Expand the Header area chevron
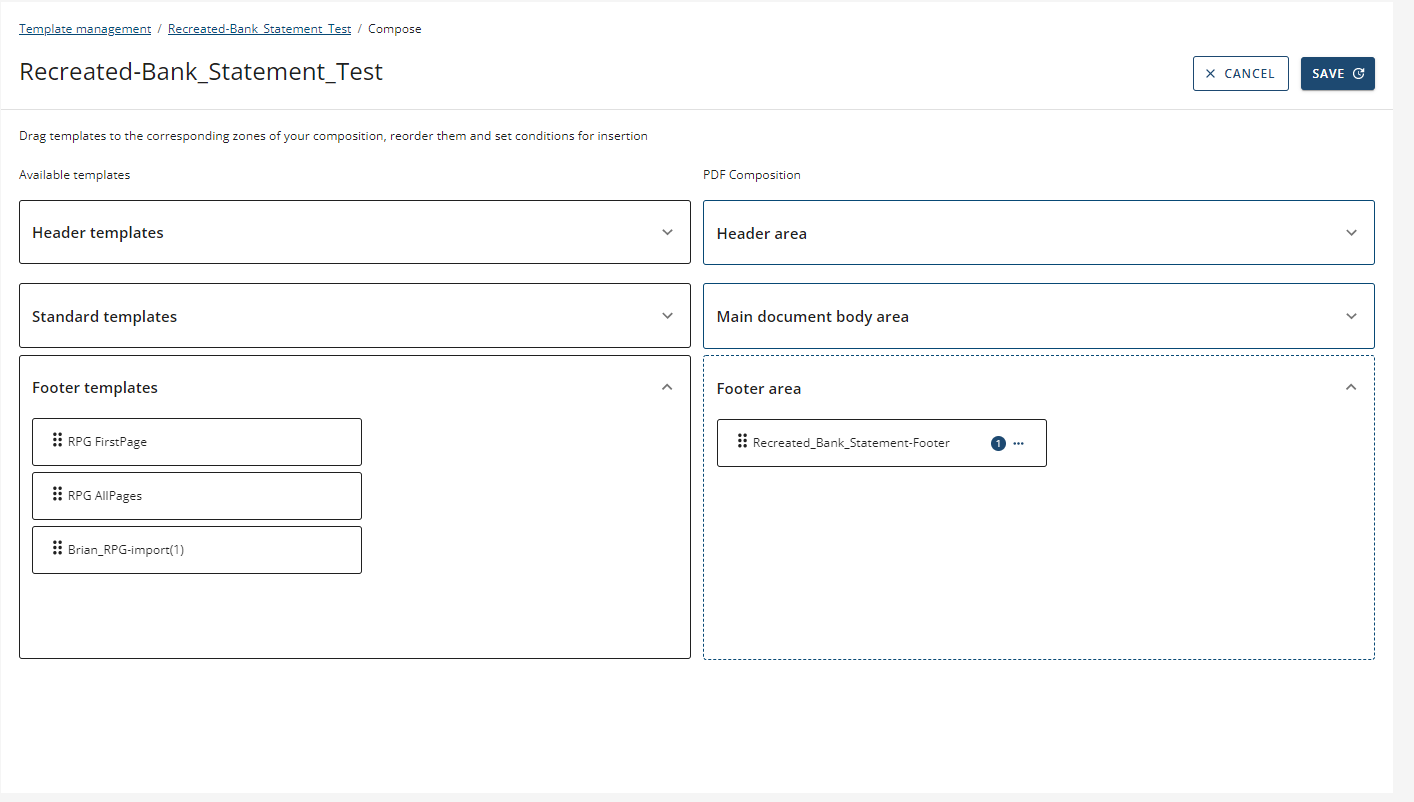 click(x=1351, y=233)
